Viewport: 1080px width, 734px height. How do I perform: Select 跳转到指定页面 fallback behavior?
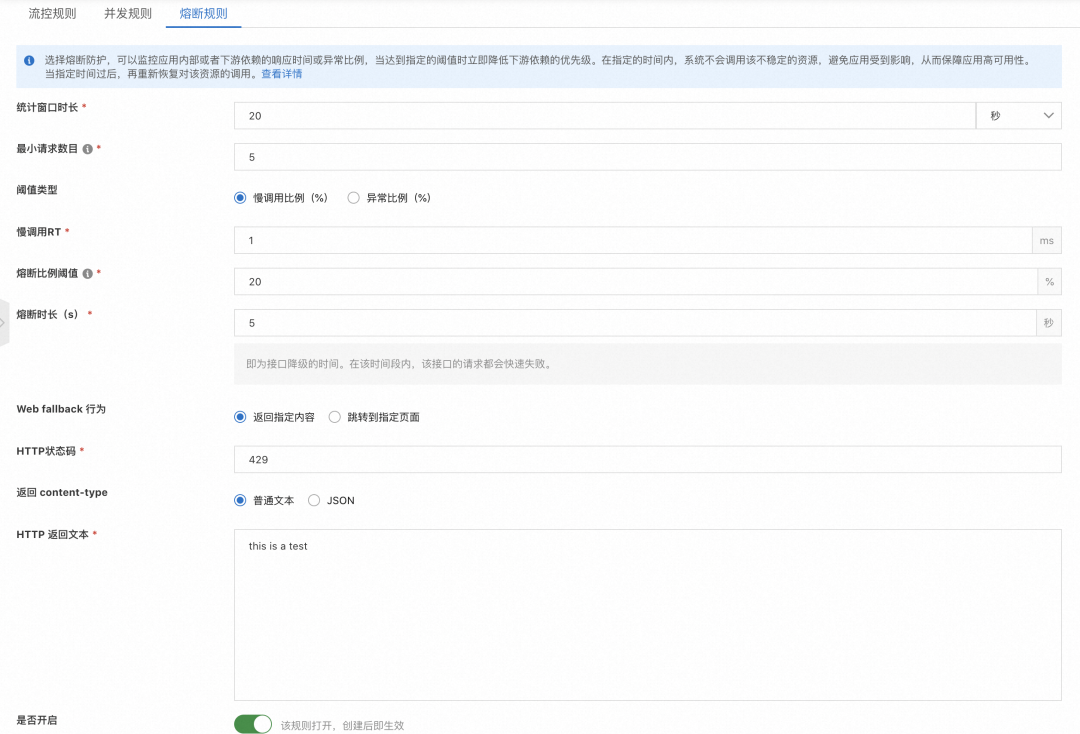point(335,417)
